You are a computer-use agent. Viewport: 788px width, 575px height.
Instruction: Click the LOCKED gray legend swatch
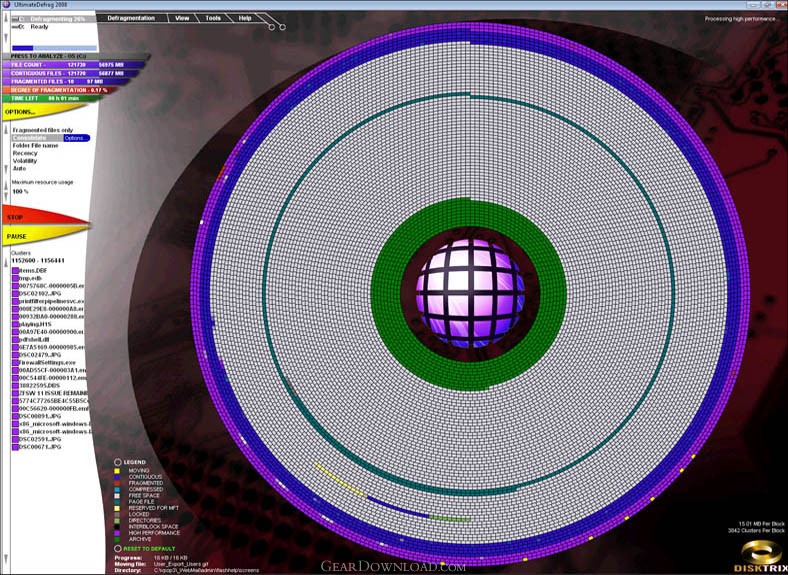click(117, 514)
